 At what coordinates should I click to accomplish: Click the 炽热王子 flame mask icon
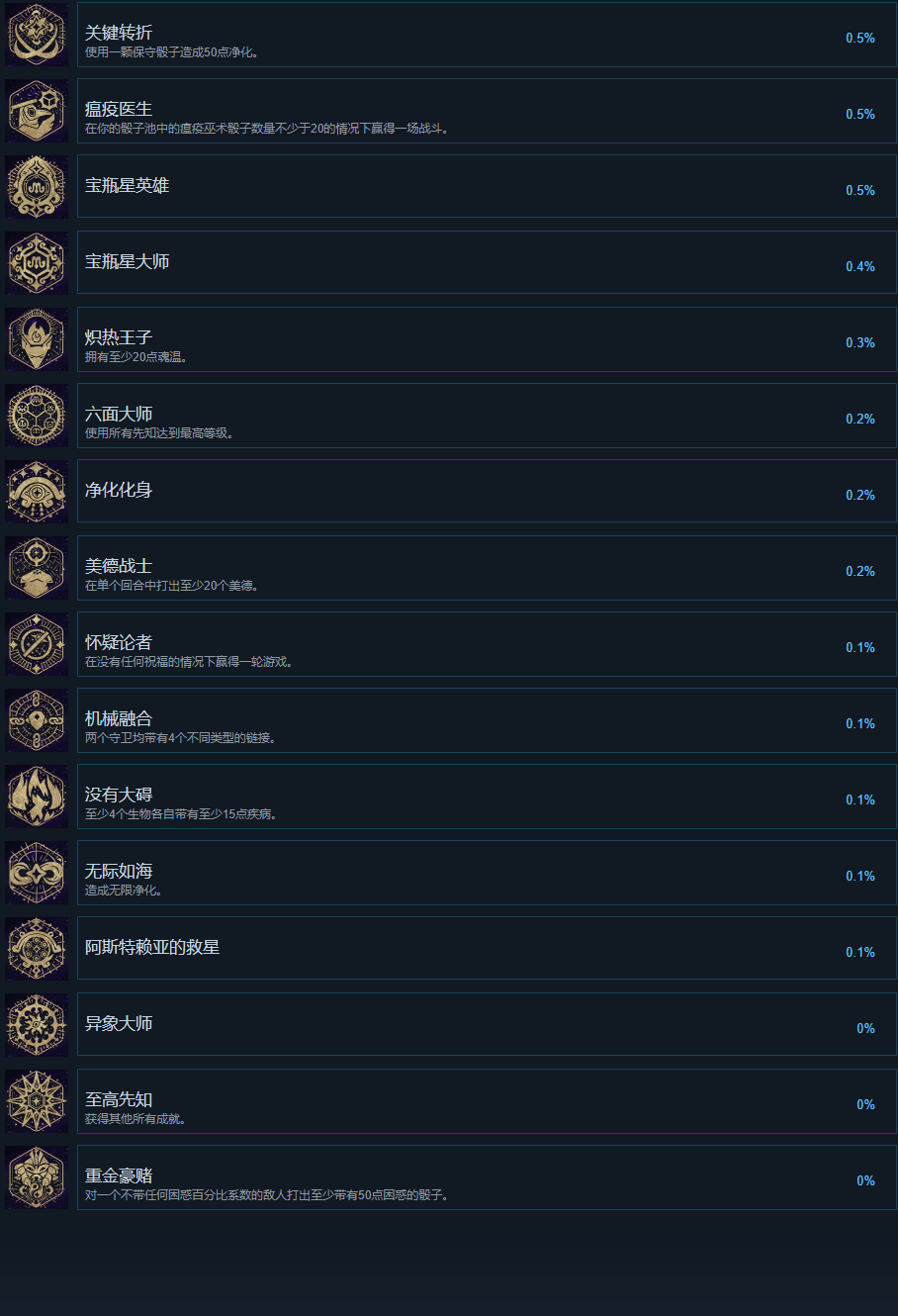[38, 339]
